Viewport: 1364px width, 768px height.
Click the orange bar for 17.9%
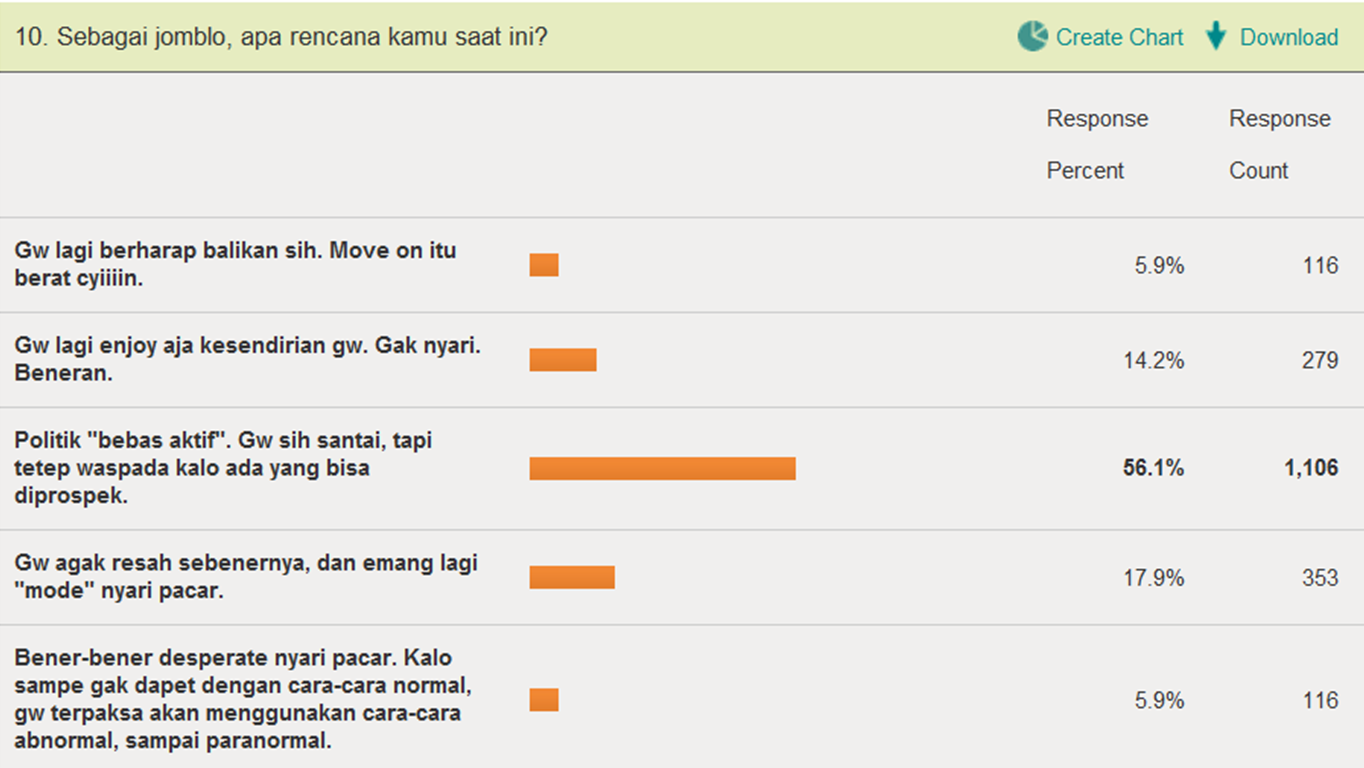572,577
